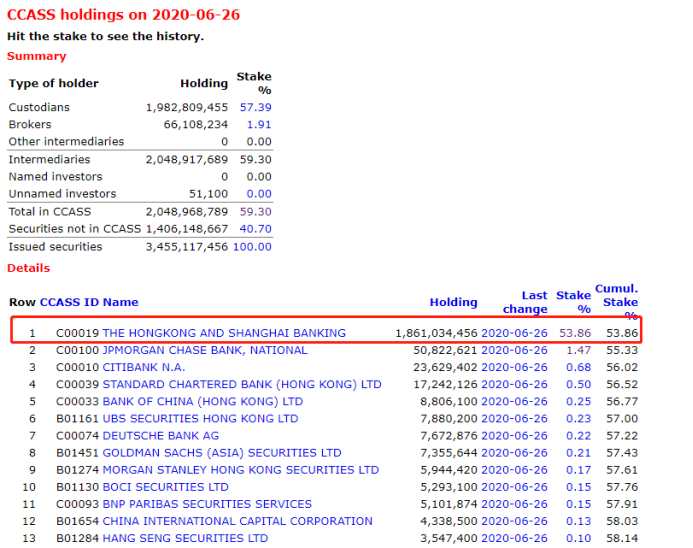Open Bank of China (Hong Kong) Ltd
693x548 pixels.
[202, 401]
